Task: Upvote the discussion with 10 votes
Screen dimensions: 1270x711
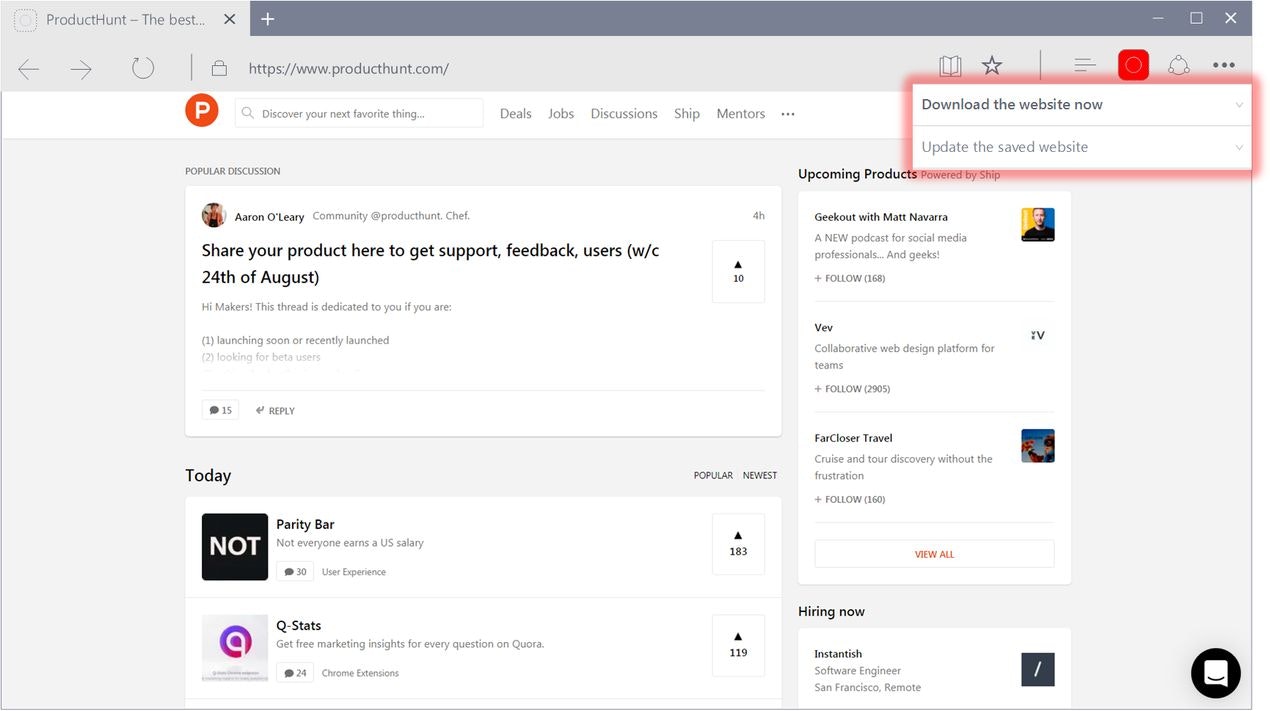Action: pyautogui.click(x=738, y=271)
